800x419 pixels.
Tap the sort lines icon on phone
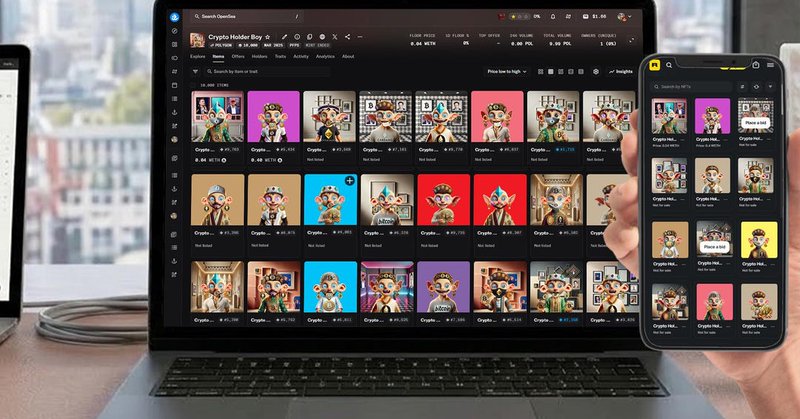743,87
